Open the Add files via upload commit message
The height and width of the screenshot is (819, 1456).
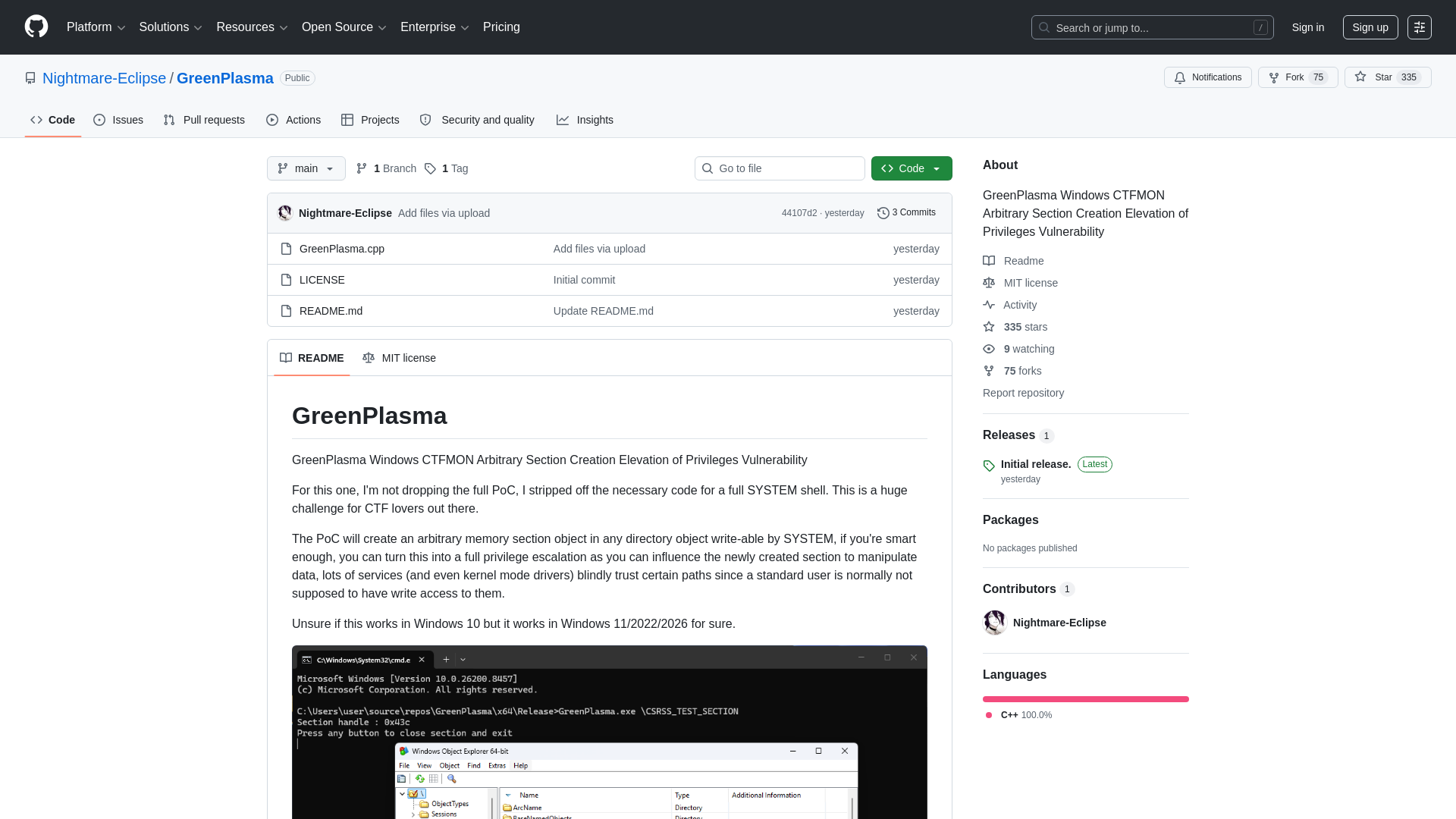point(444,213)
